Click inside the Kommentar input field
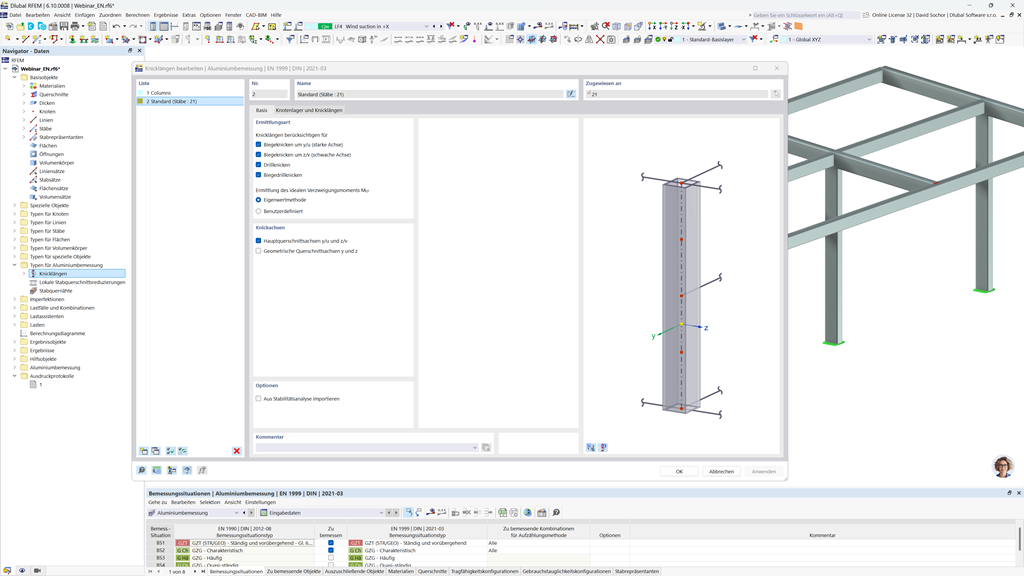The height and width of the screenshot is (576, 1024). tap(360, 447)
